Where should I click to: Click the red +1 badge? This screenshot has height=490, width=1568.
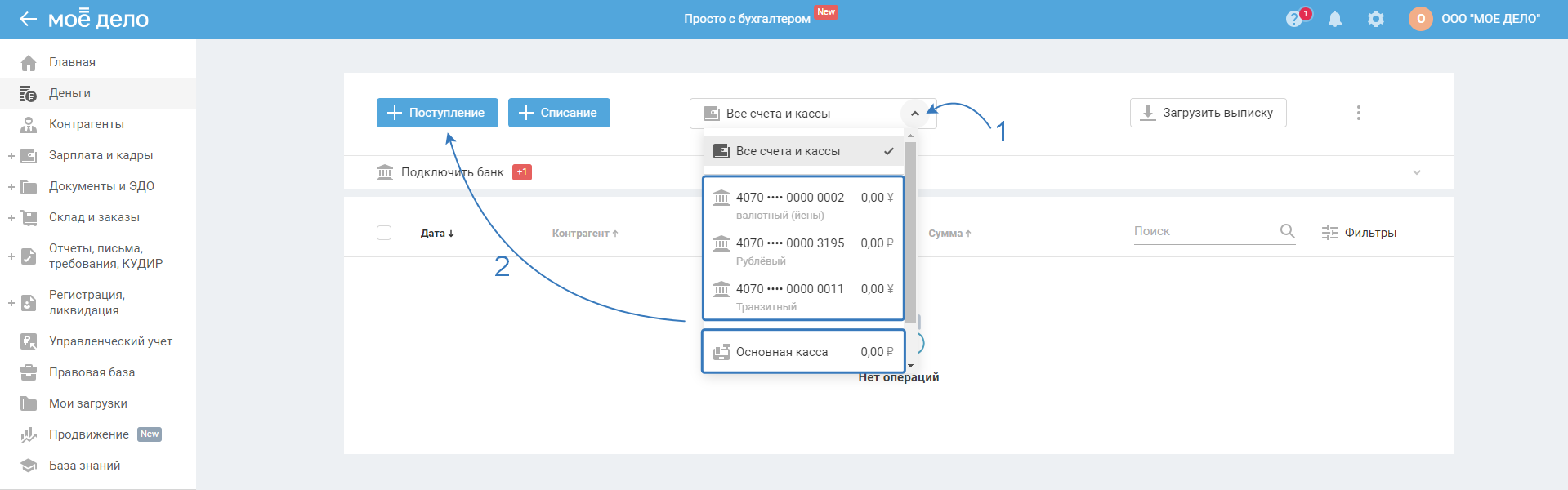[522, 172]
